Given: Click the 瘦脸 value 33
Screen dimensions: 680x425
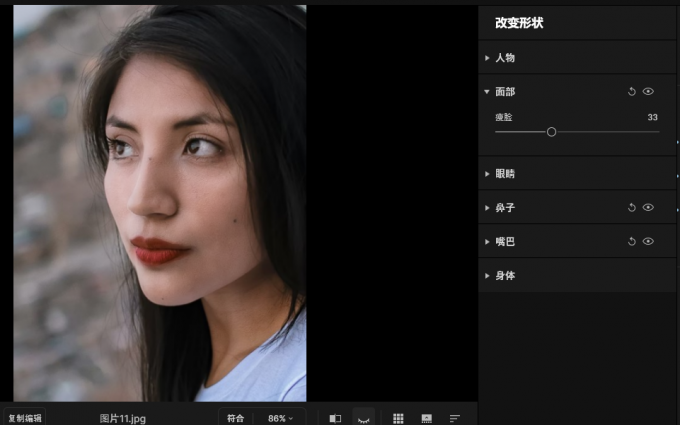Looking at the screenshot, I should [x=652, y=117].
